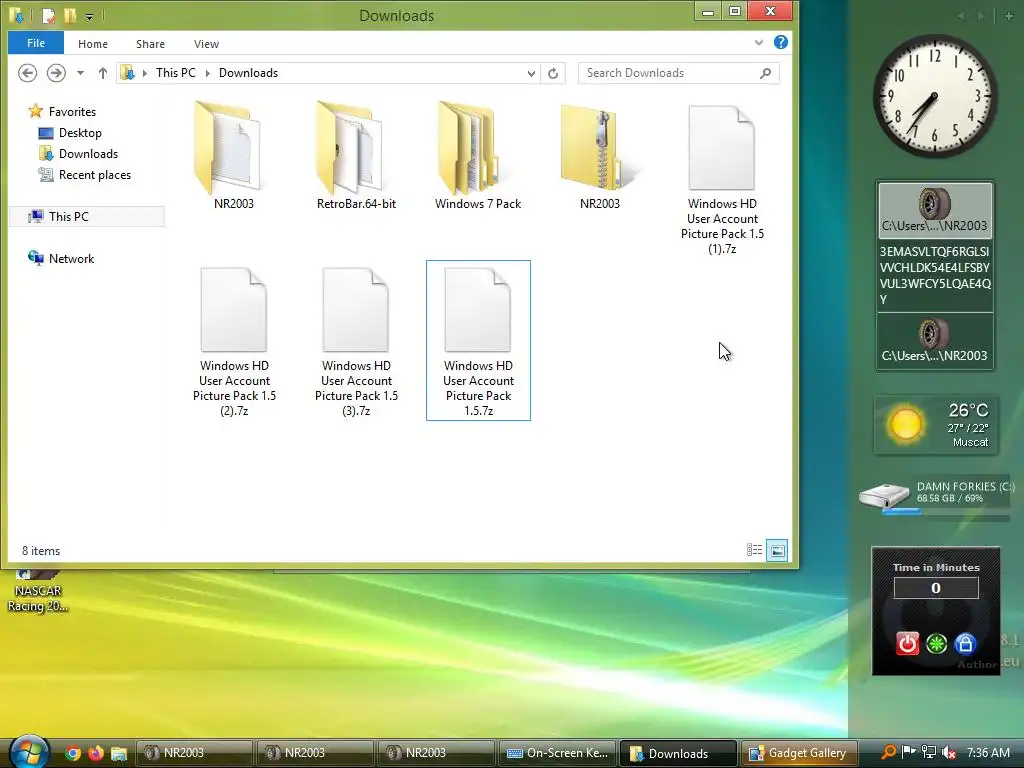Viewport: 1024px width, 768px height.
Task: Click the blue lock icon on timer gadget
Action: [x=965, y=644]
